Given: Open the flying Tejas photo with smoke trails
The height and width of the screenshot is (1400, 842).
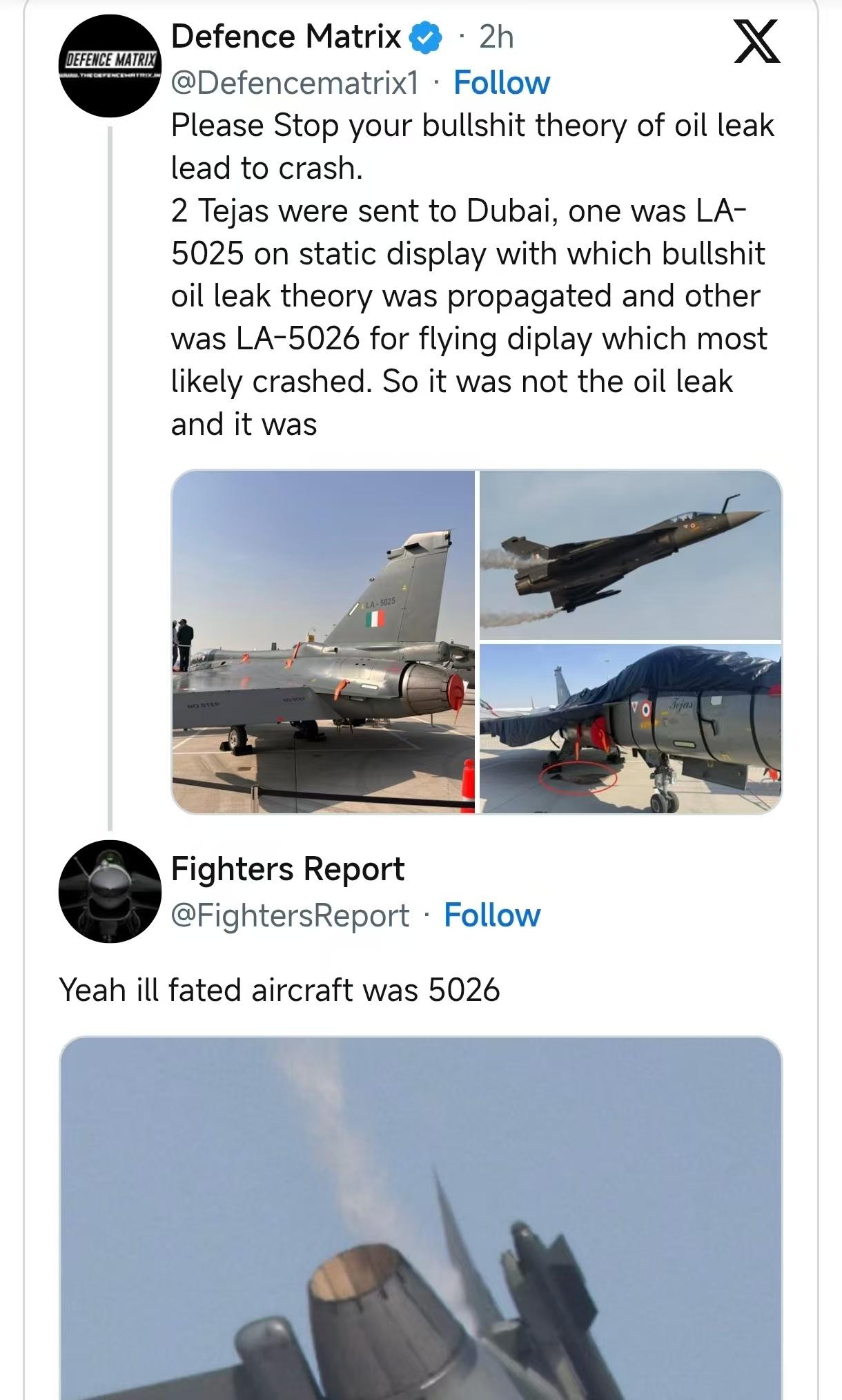Looking at the screenshot, I should click(630, 555).
